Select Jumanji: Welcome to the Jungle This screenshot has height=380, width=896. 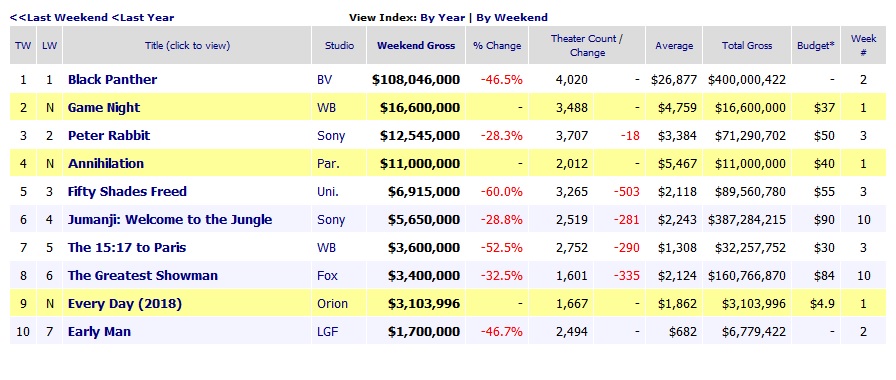click(170, 219)
